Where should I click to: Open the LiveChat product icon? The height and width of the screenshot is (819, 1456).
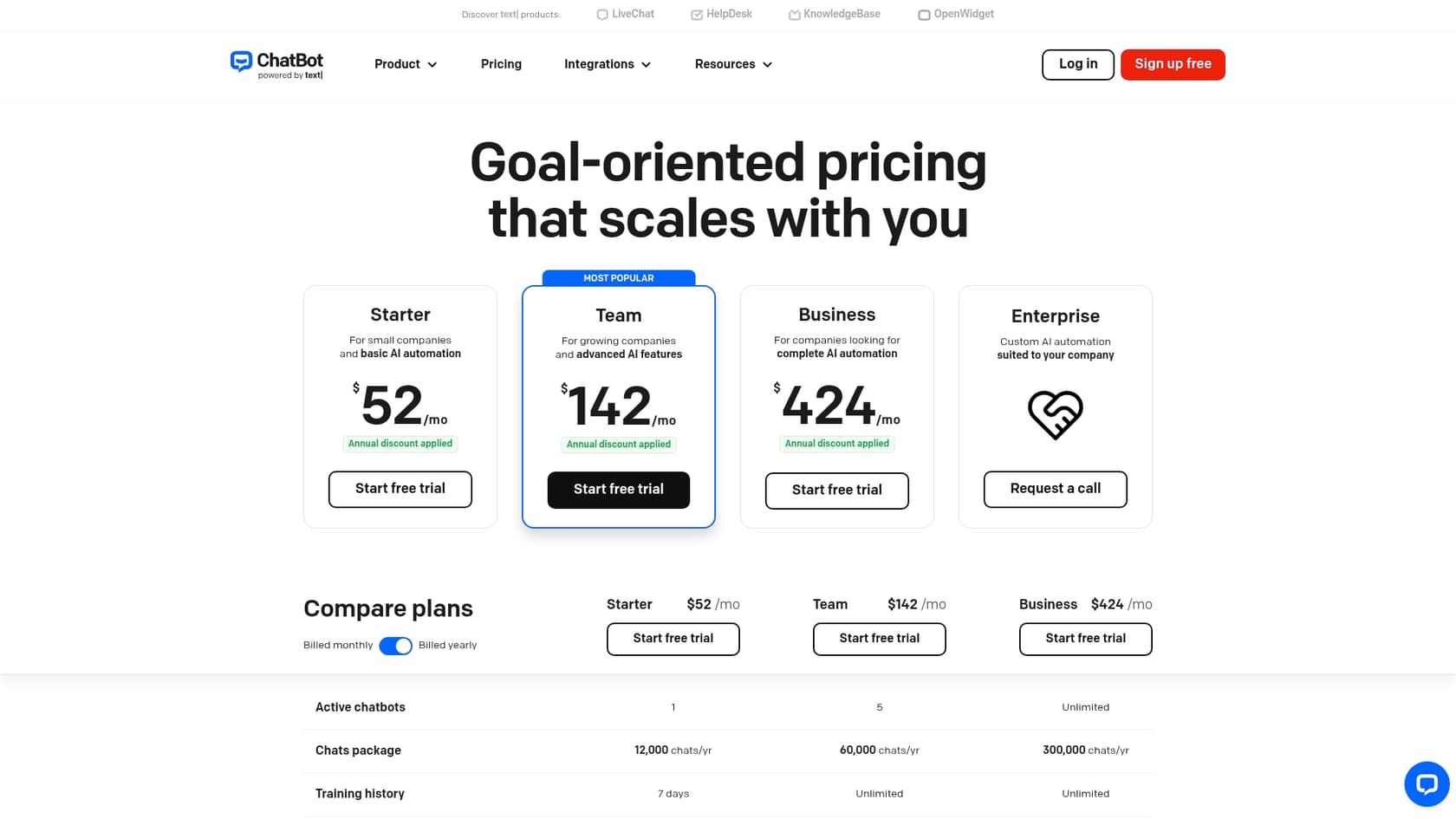pos(601,14)
